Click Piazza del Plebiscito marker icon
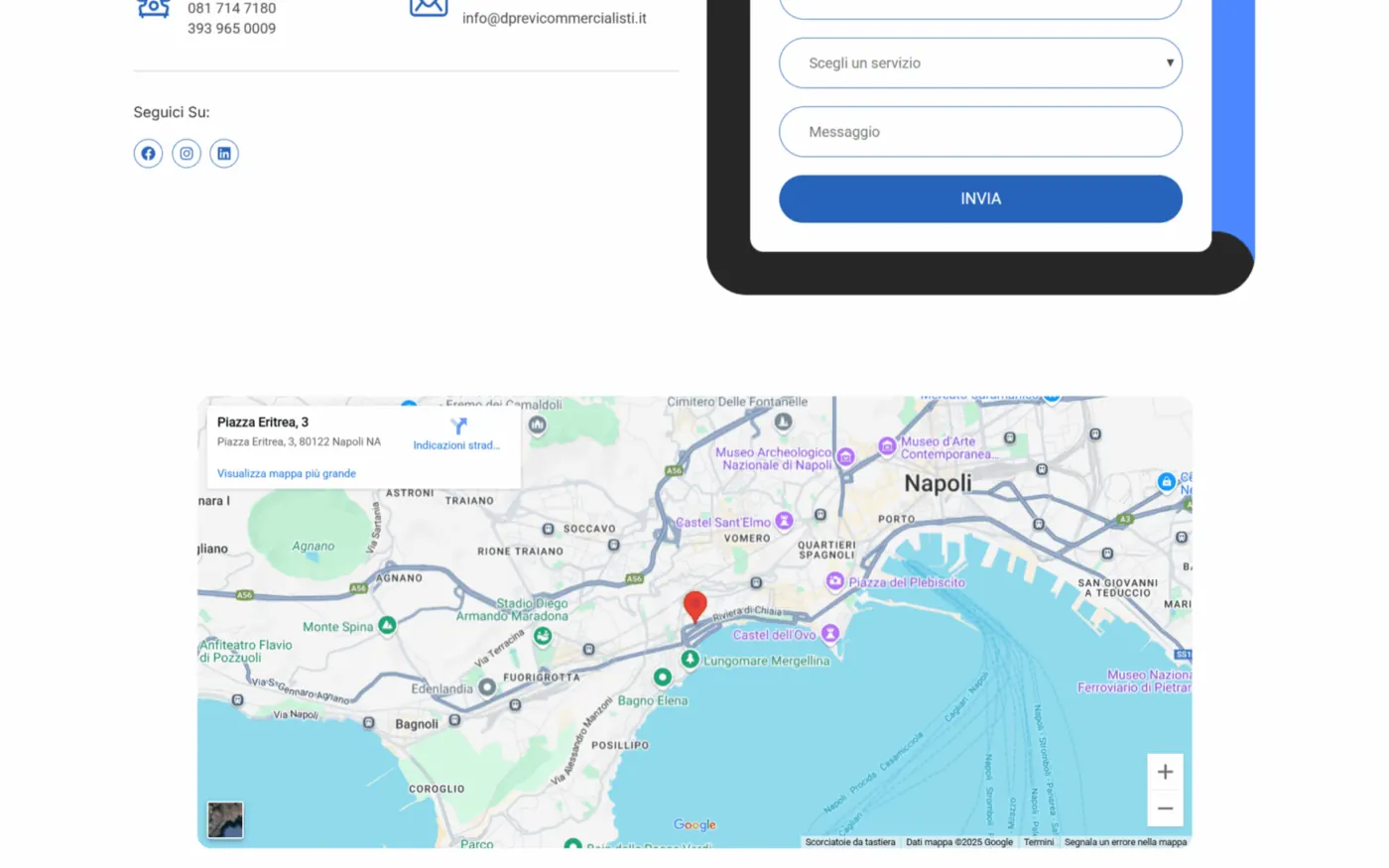This screenshot has height=868, width=1389. (835, 581)
